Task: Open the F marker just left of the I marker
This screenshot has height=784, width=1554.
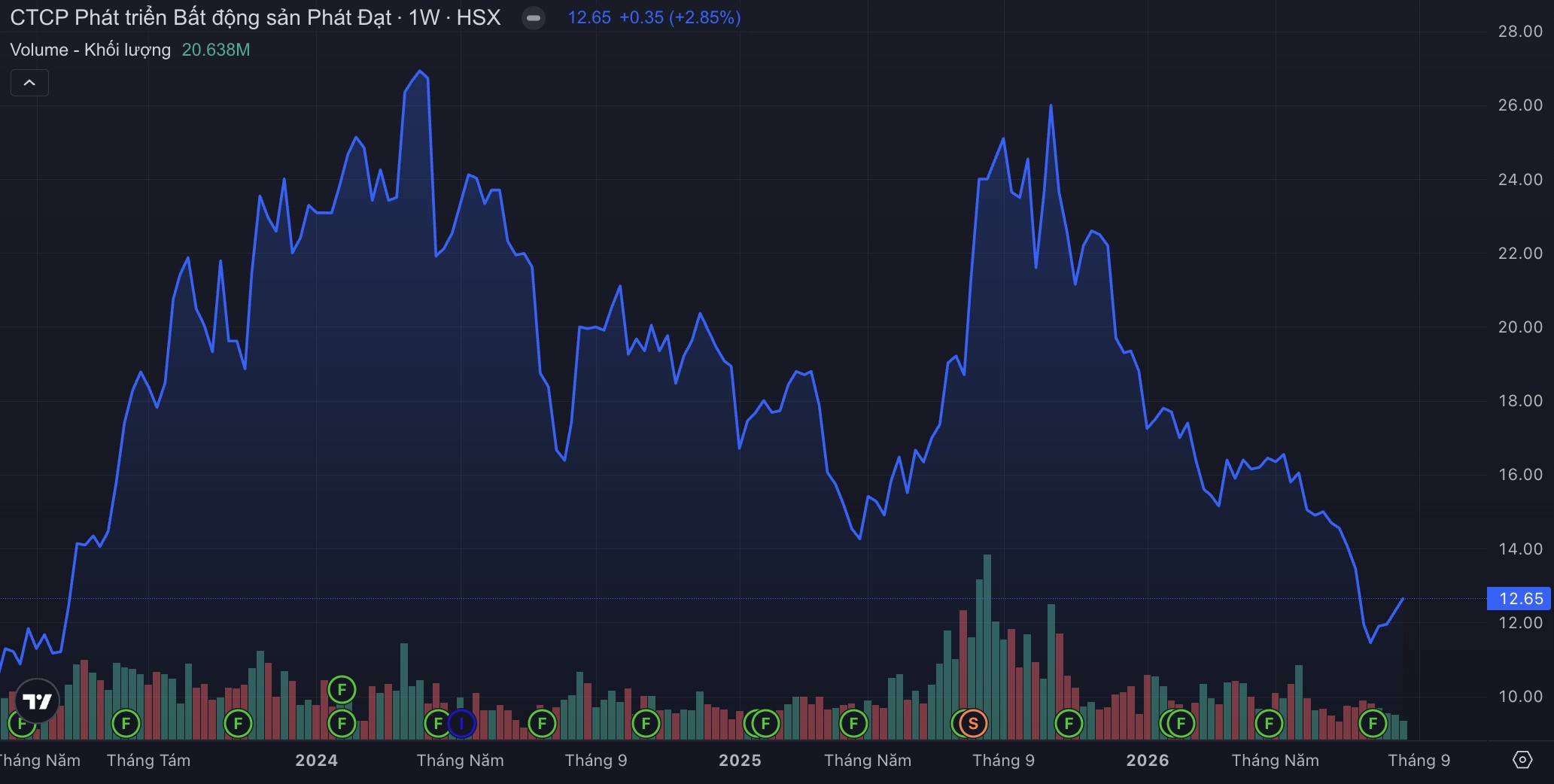Action: [436, 724]
